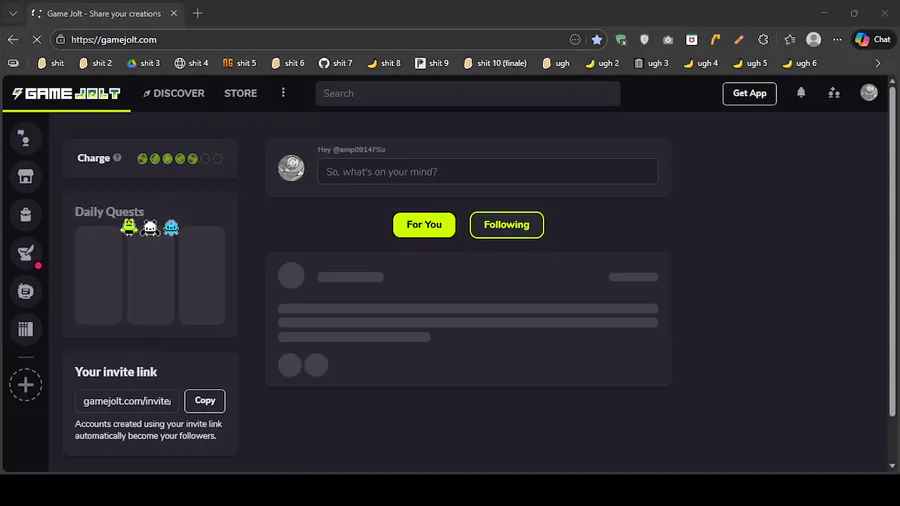Open the DISCOVER page

tap(174, 94)
